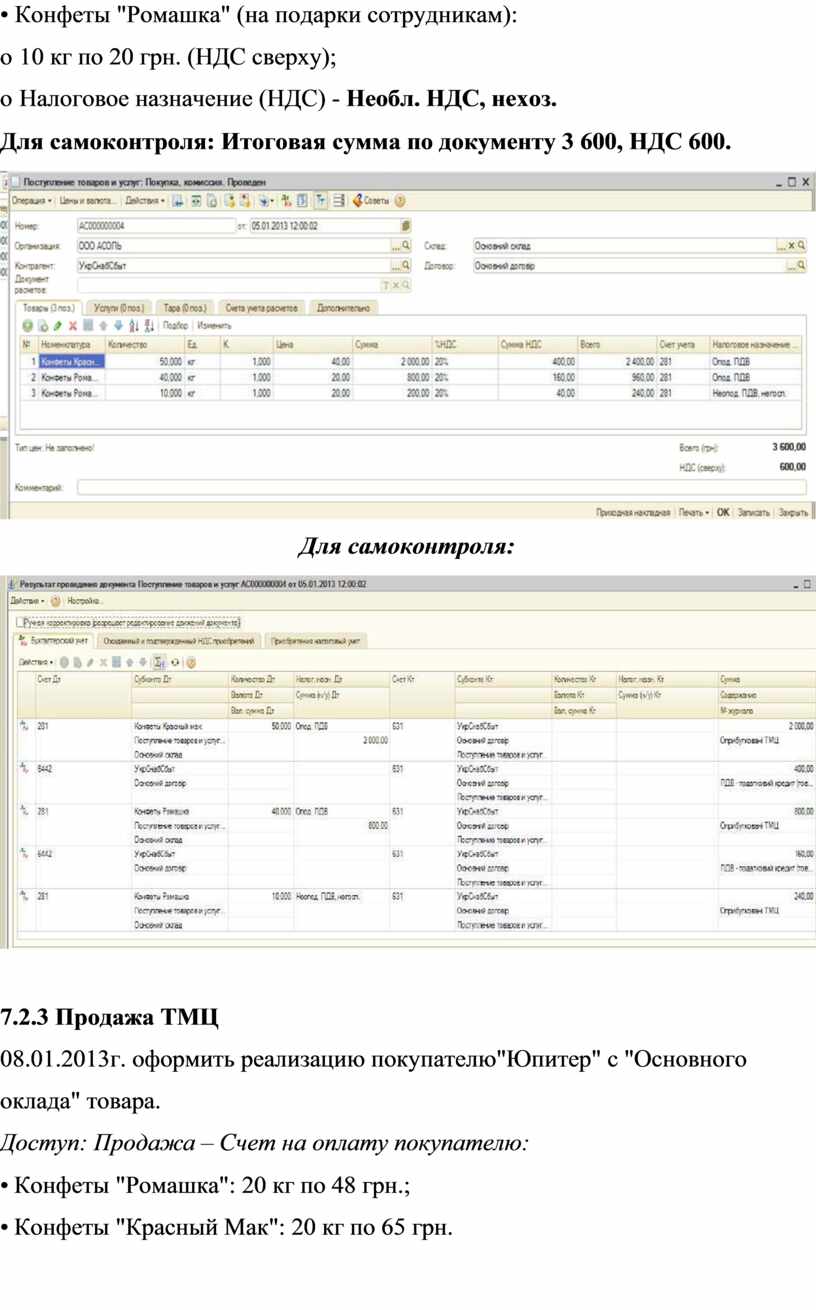816x1310 pixels.
Task: Search Договор with its magnifier icon
Action: coord(801,266)
